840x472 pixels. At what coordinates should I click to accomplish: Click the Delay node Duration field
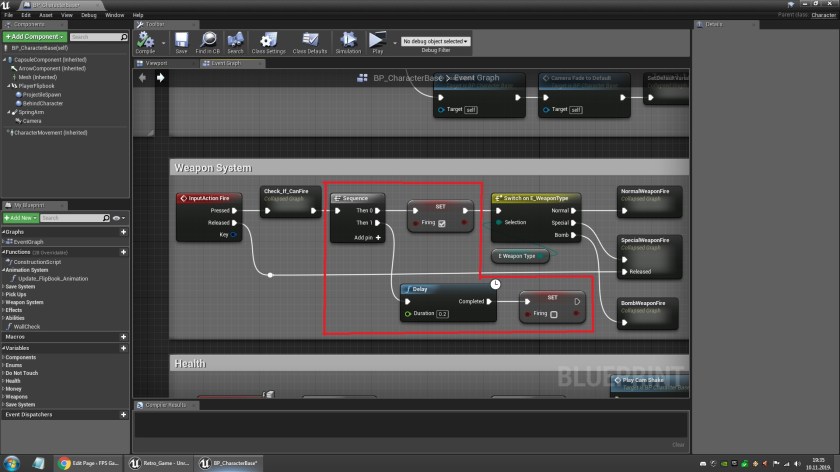442,314
